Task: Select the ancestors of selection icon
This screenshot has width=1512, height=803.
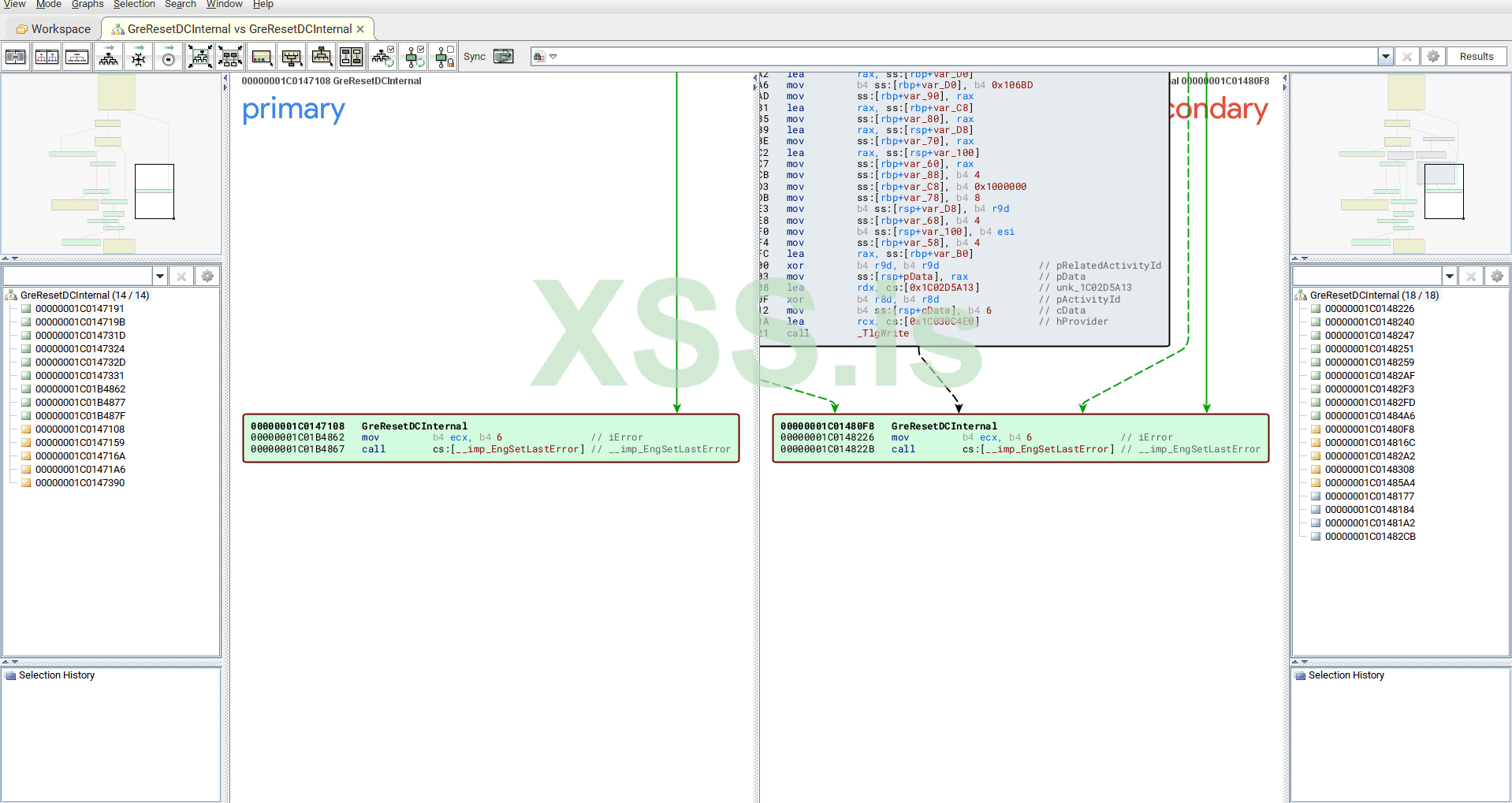Action: point(292,57)
